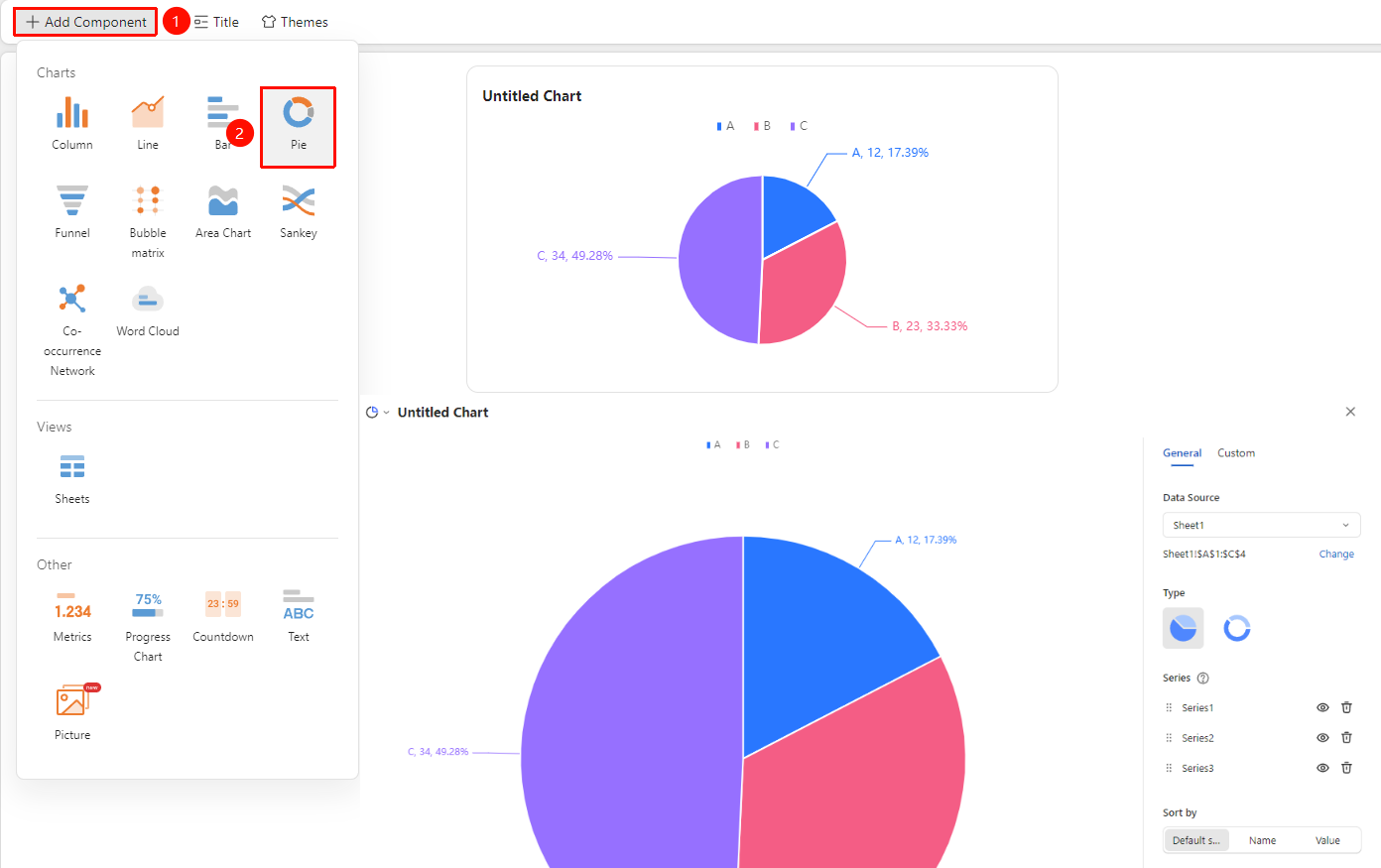The width and height of the screenshot is (1381, 868).
Task: Delete Series2 with trash icon
Action: [1346, 737]
